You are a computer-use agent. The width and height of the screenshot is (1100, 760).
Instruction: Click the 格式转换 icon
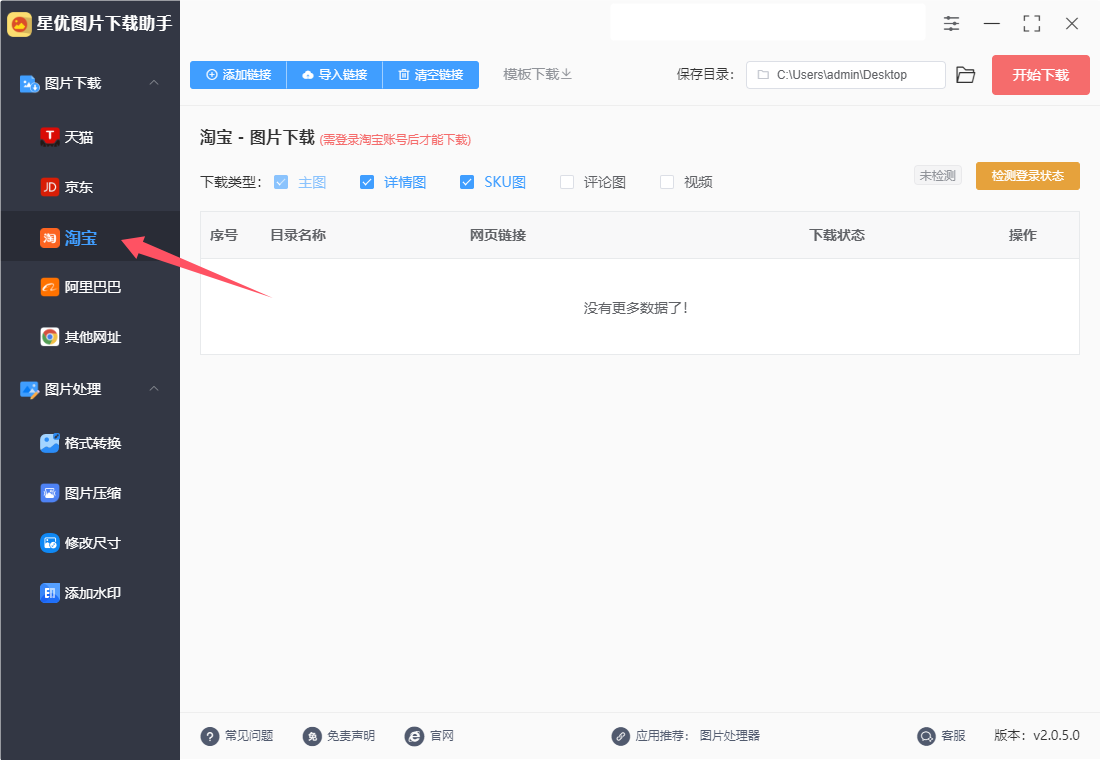(49, 443)
